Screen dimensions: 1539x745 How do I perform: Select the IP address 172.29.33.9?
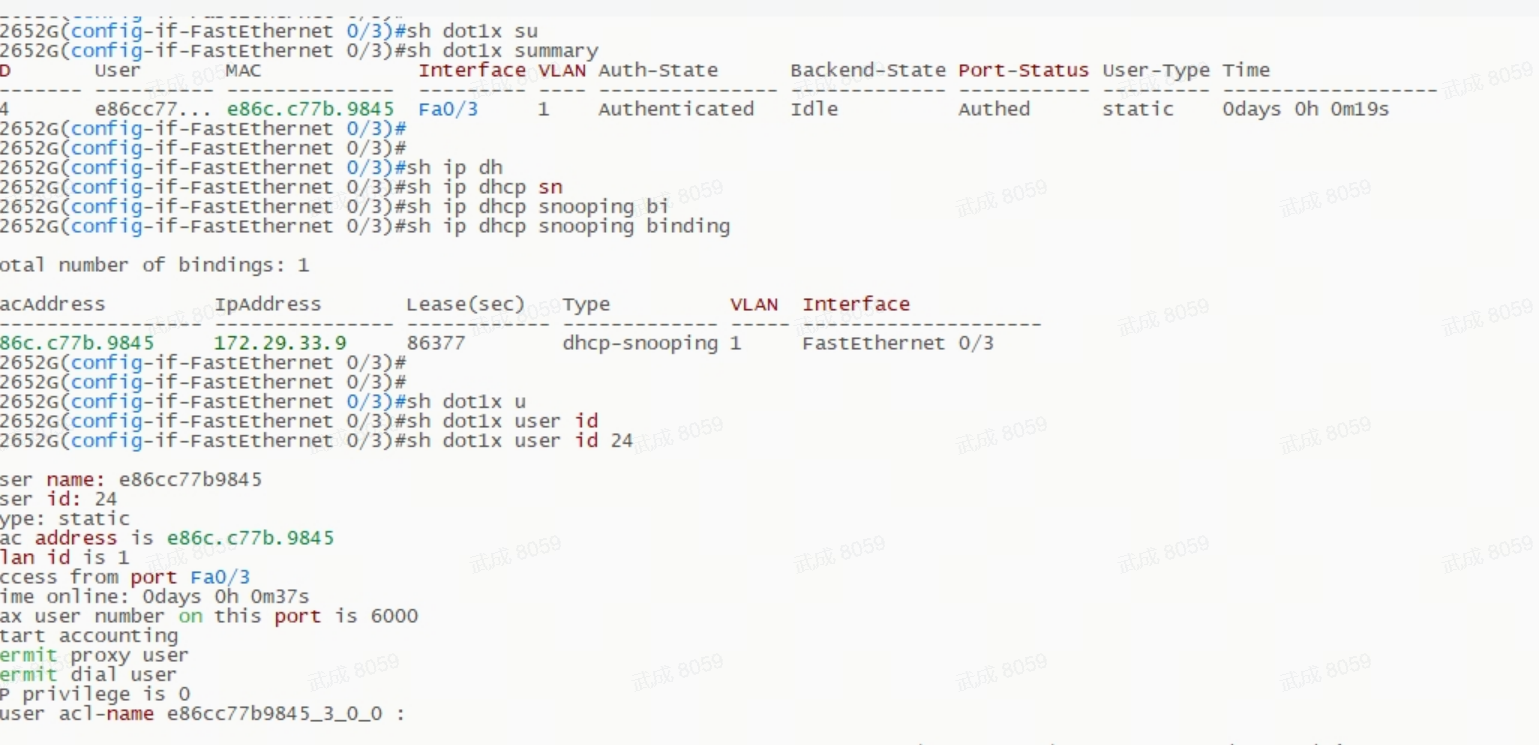pos(280,343)
